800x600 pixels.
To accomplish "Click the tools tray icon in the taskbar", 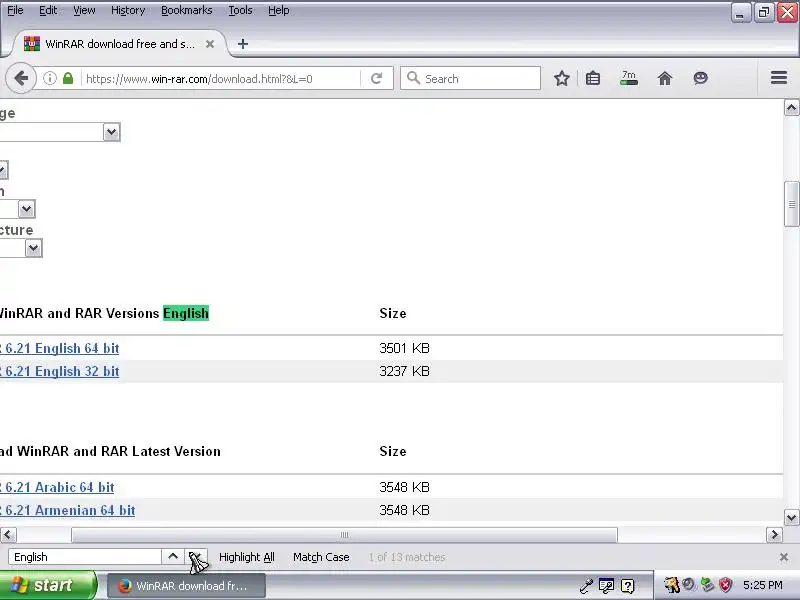I will tap(586, 586).
